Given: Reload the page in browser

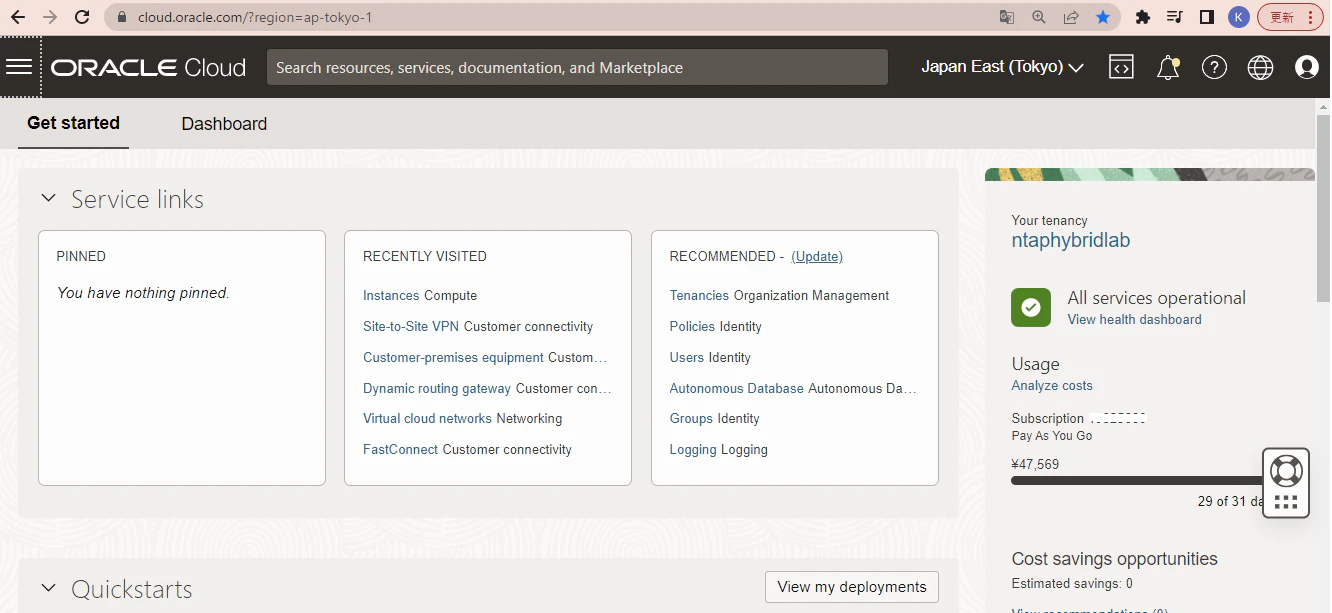Looking at the screenshot, I should (x=82, y=17).
